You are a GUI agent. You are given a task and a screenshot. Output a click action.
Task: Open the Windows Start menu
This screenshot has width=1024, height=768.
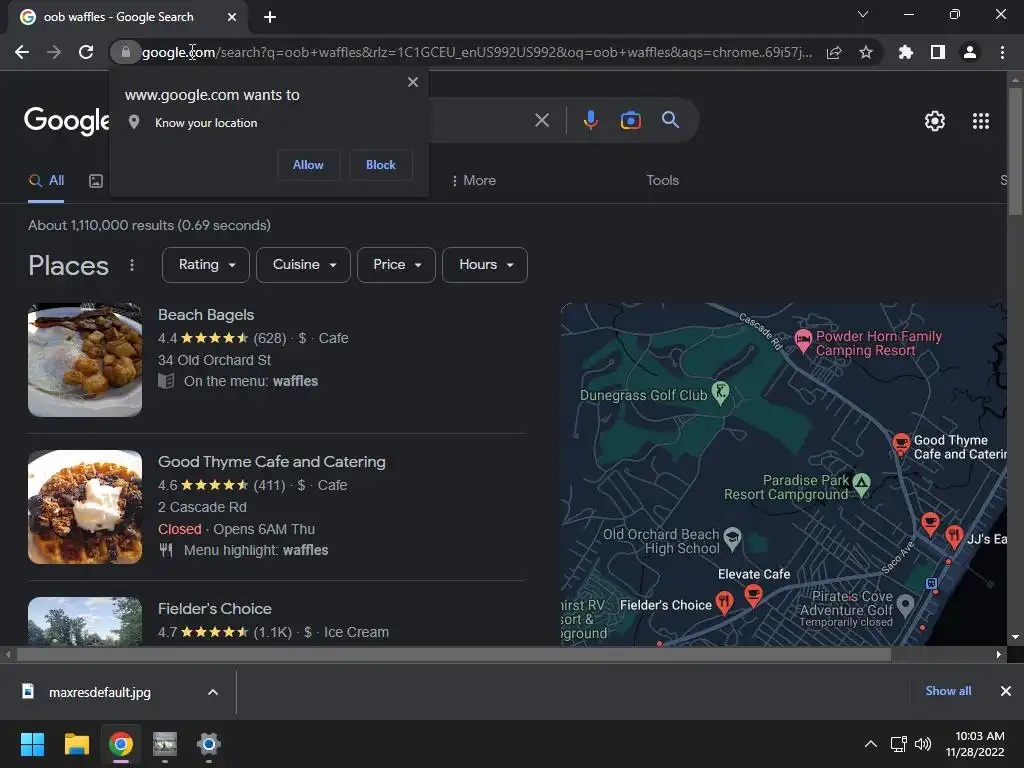pyautogui.click(x=32, y=744)
